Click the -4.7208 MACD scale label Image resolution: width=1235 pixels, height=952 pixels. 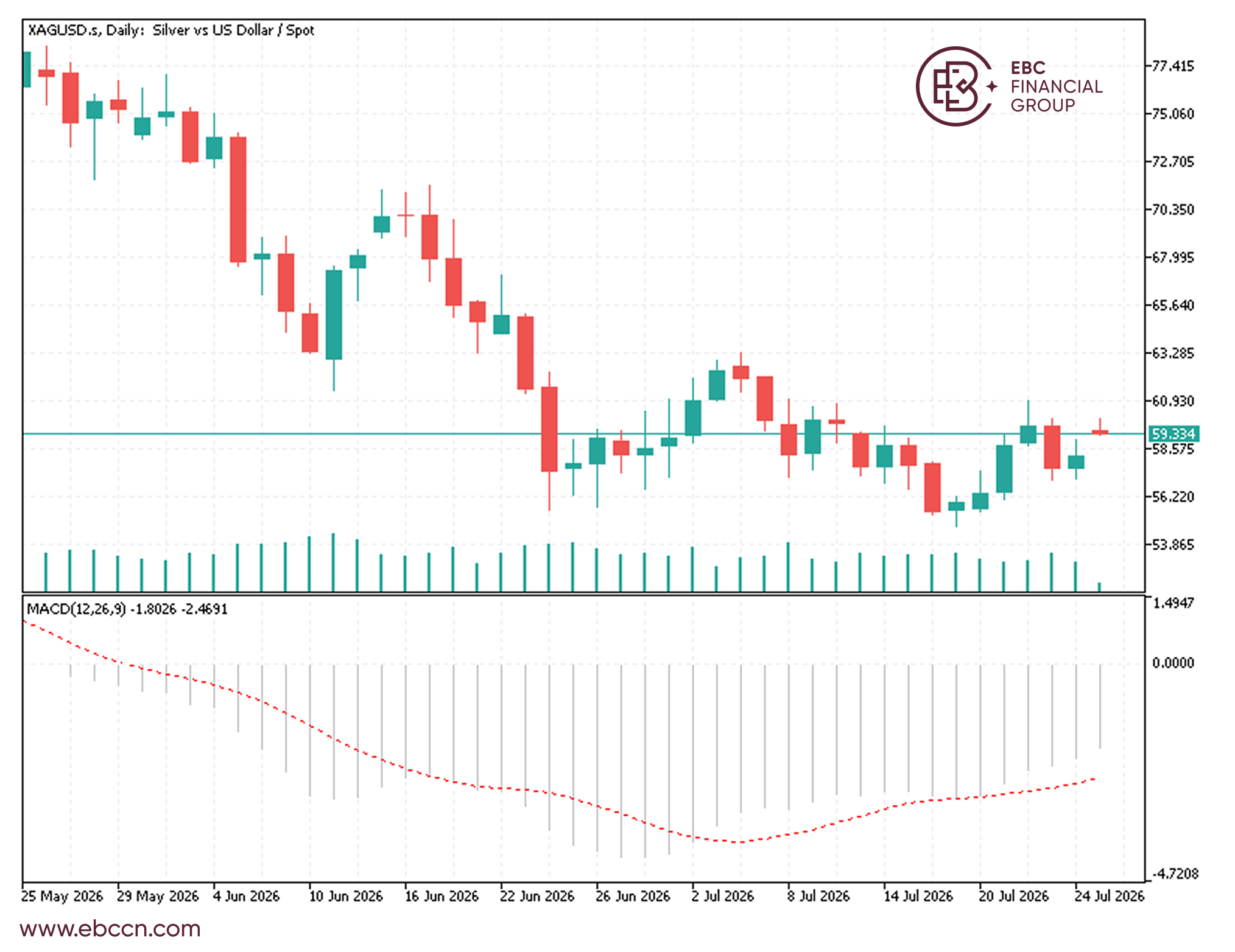point(1175,874)
